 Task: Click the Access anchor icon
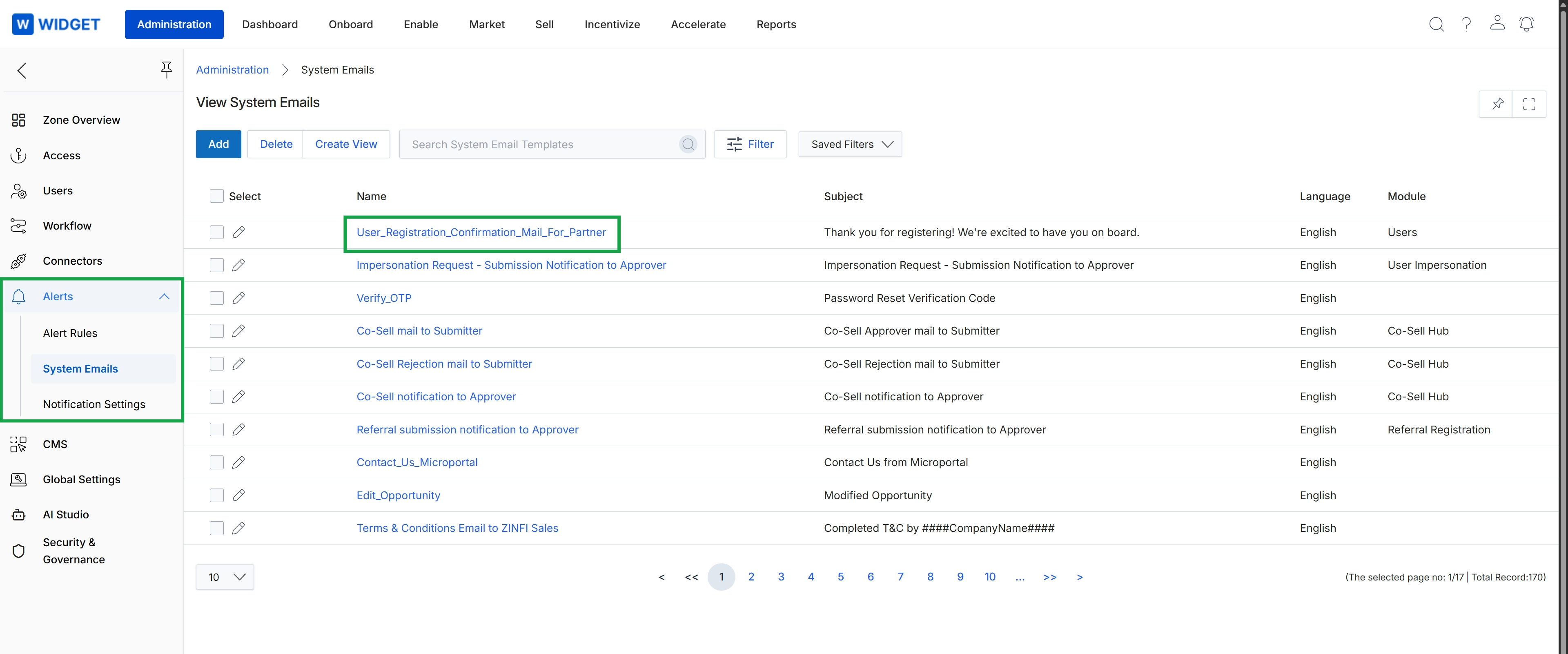click(18, 155)
